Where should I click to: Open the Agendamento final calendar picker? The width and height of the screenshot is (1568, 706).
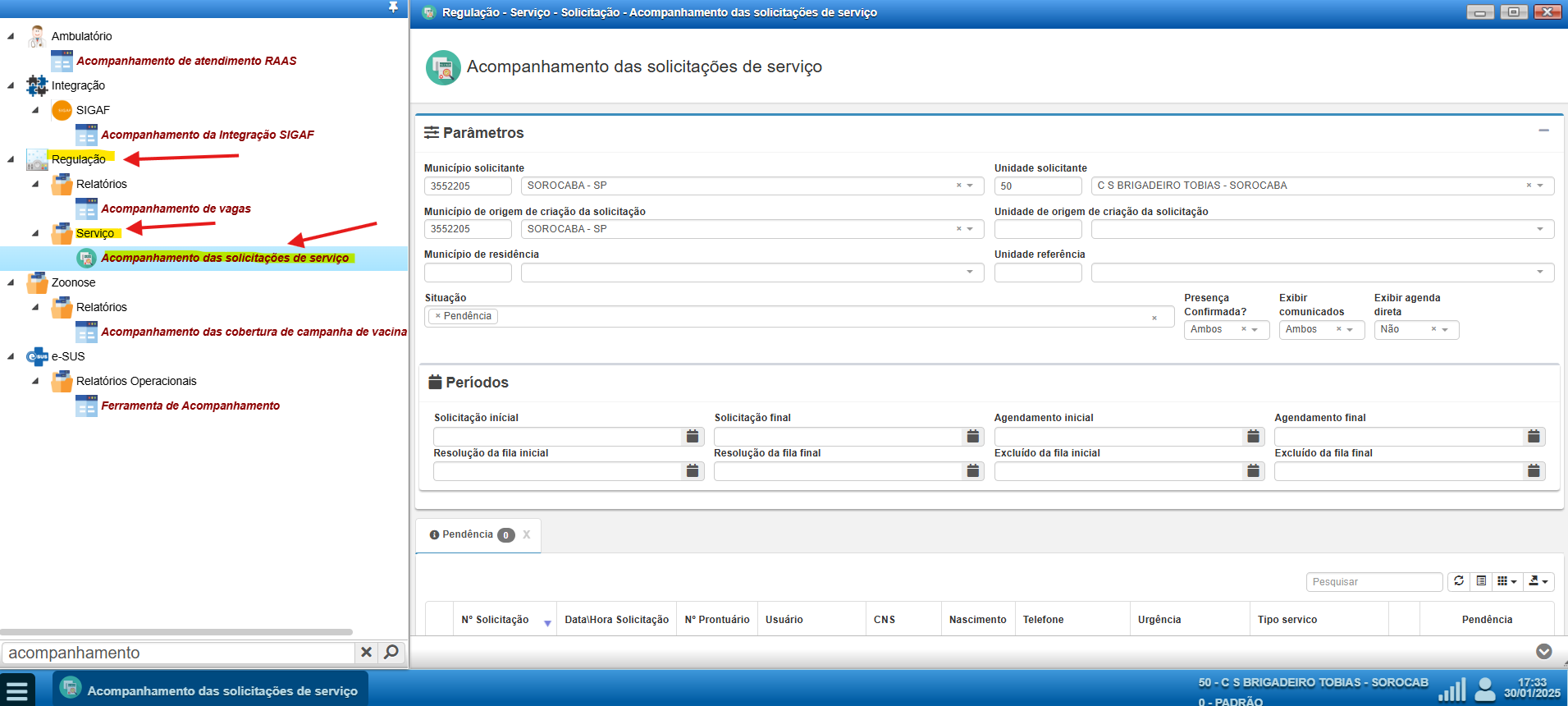1534,437
